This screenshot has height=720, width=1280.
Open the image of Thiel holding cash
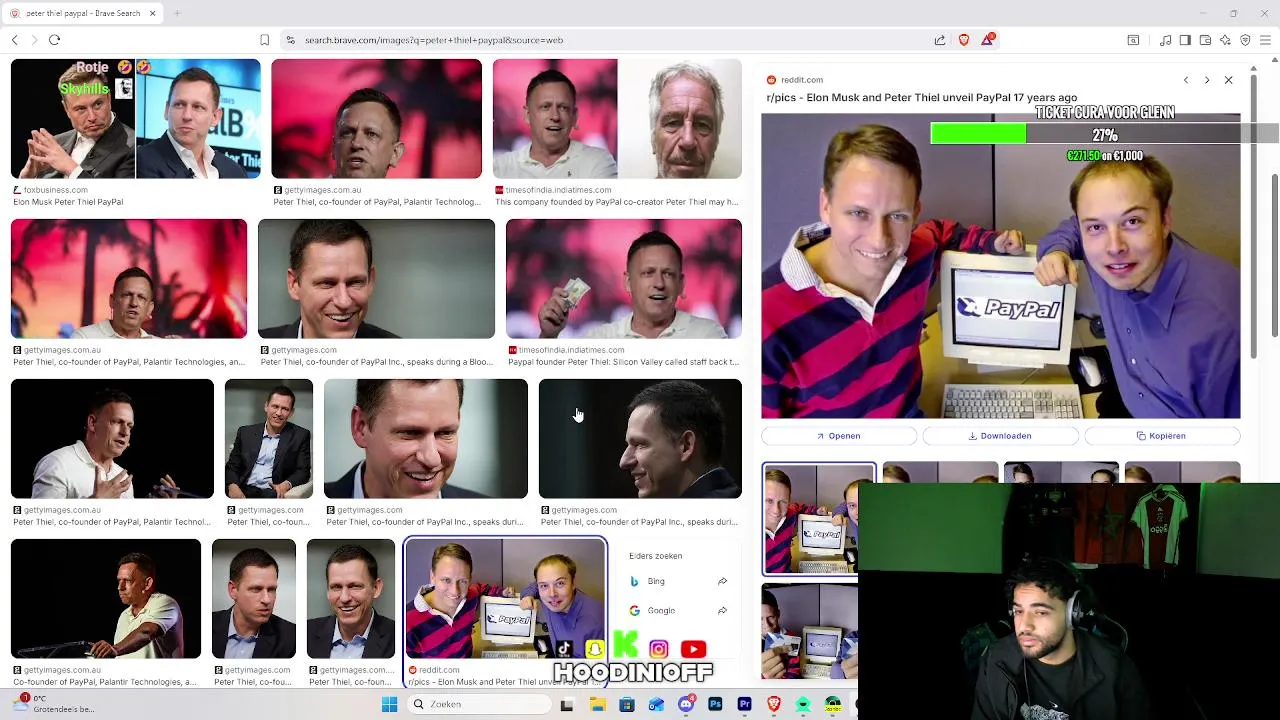(x=624, y=279)
